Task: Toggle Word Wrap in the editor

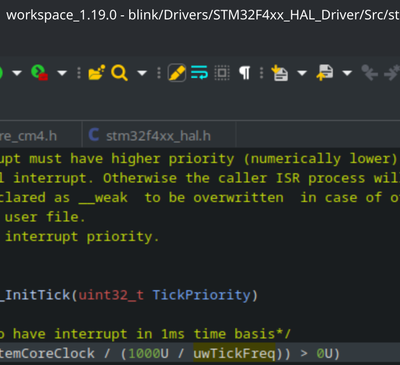Action: click(199, 73)
